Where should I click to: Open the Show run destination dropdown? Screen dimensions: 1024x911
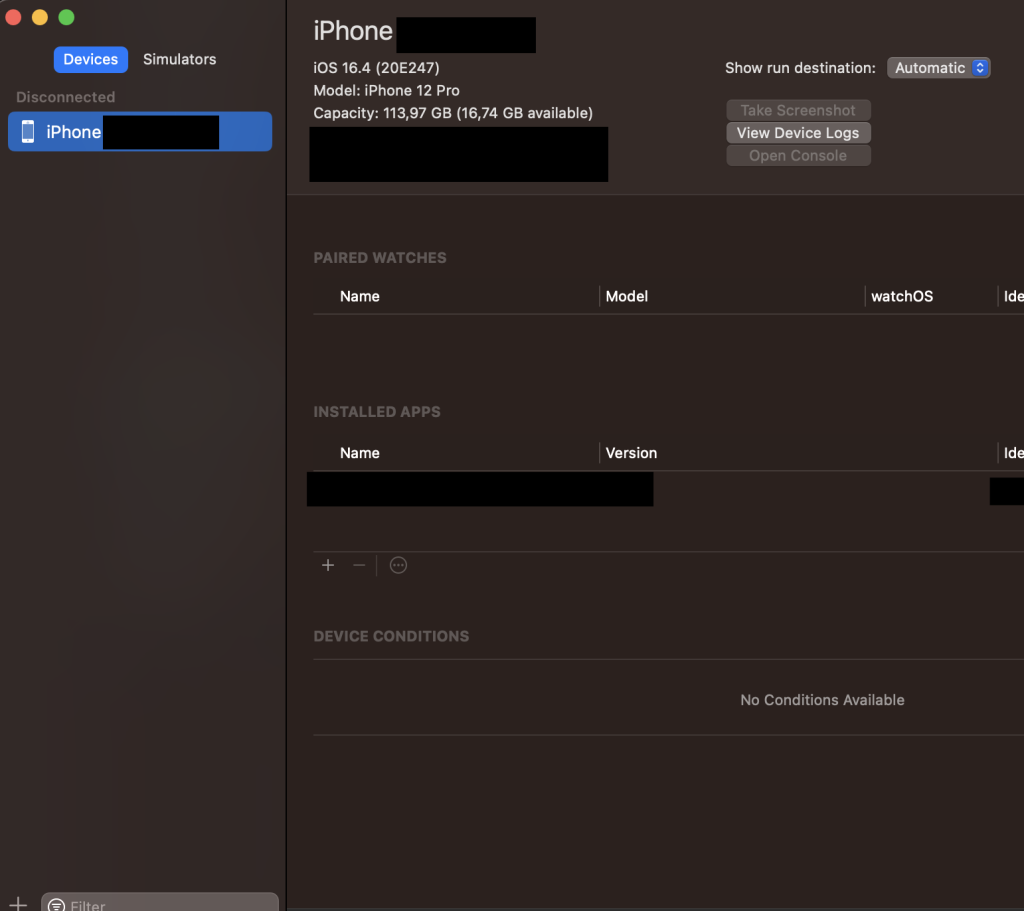(x=938, y=68)
